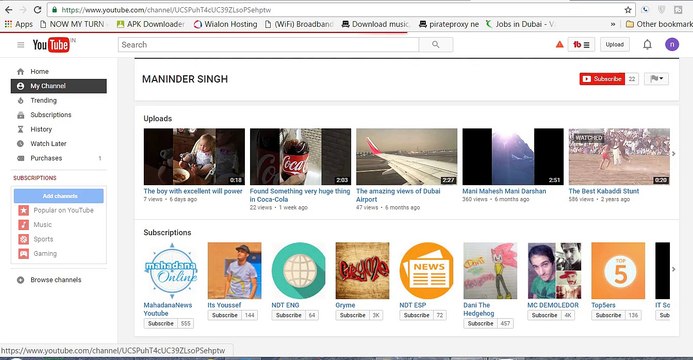Screen dimensions: 693x360
Task: Click the MANINDER SINGH channel title
Action: [185, 79]
